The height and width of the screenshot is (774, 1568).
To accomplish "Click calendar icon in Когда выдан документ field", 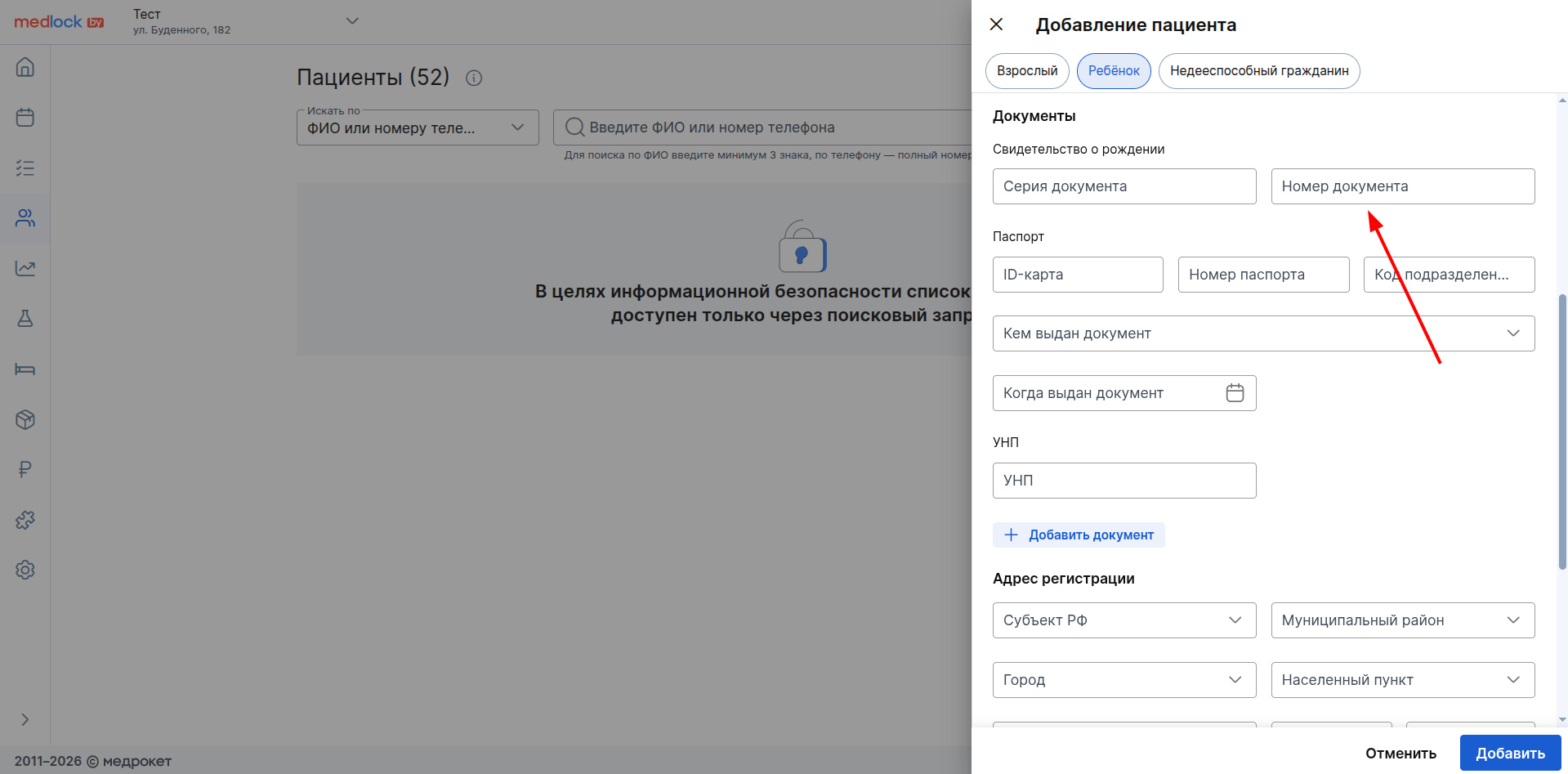I will pos(1235,393).
